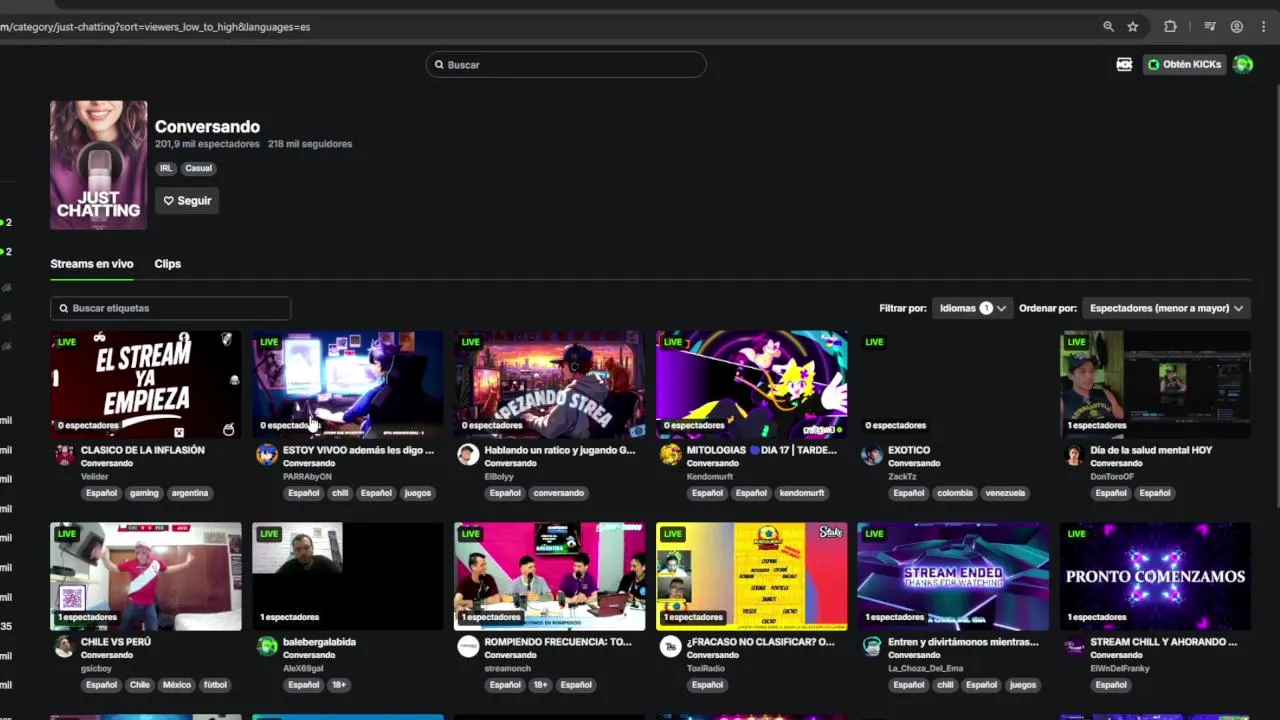Switch to Streams en vivo tab
1280x720 pixels.
click(92, 264)
